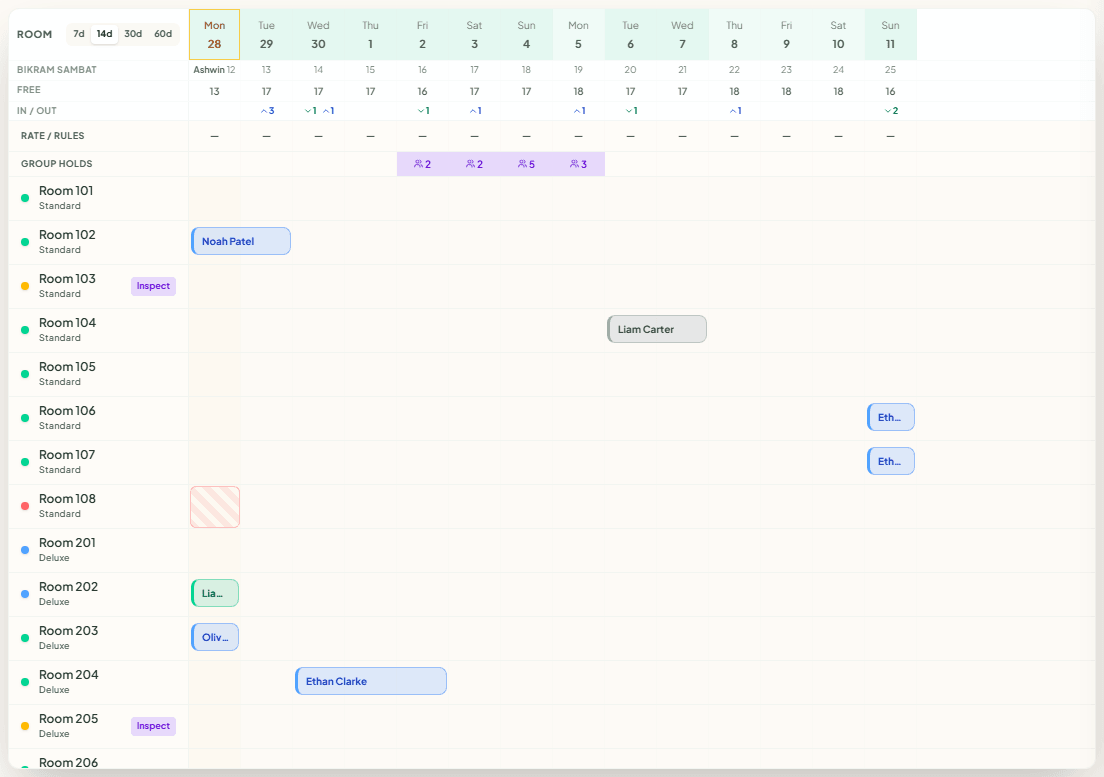The width and height of the screenshot is (1104, 777).
Task: Click the Inspect badge on Room 103
Action: 153,286
